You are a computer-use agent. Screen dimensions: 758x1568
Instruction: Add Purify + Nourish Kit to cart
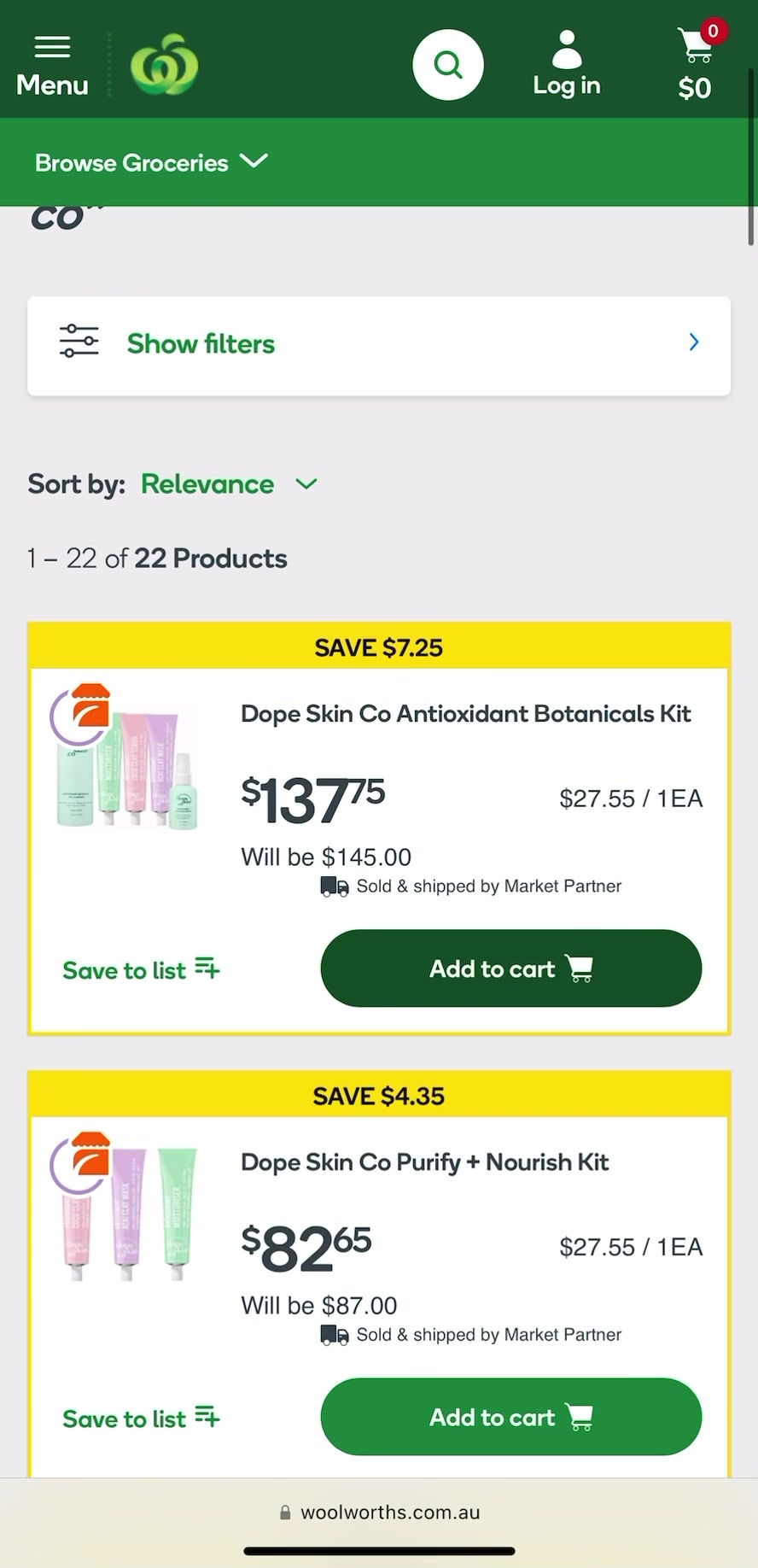(510, 1417)
